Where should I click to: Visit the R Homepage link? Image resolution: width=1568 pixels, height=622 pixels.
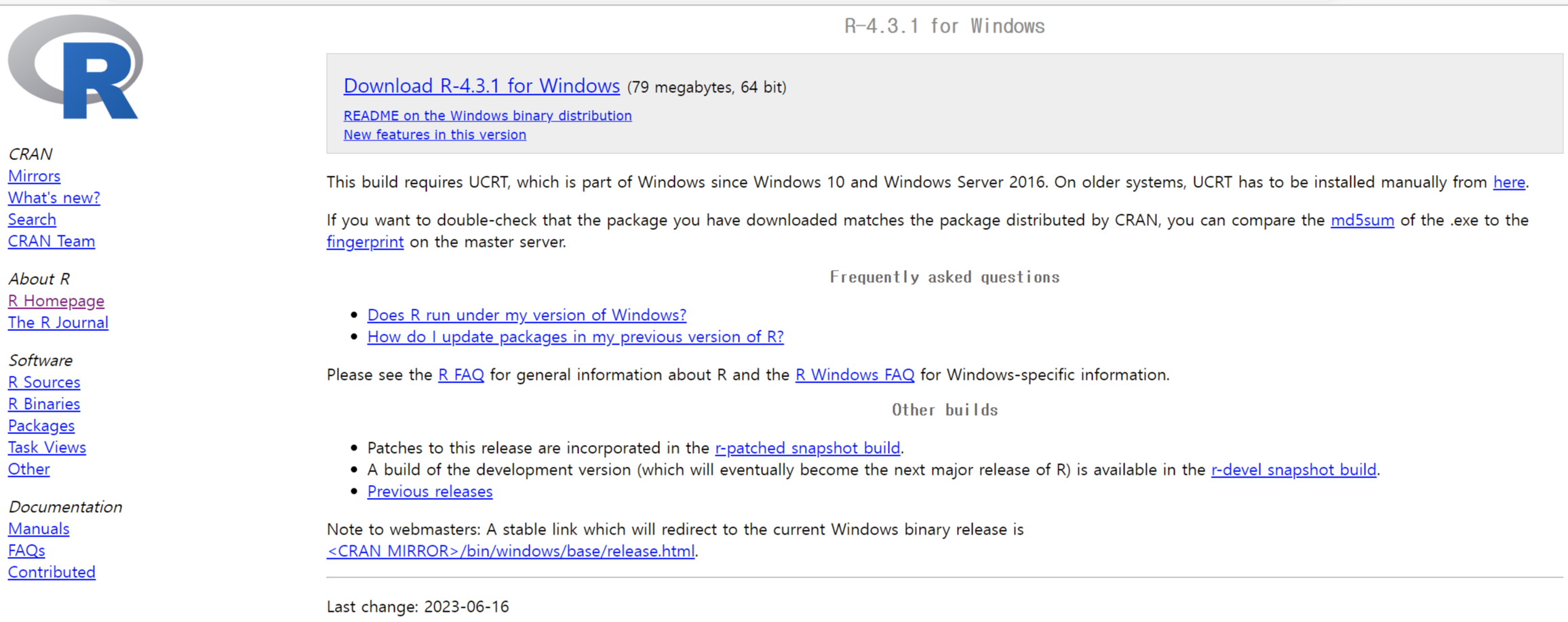(56, 301)
